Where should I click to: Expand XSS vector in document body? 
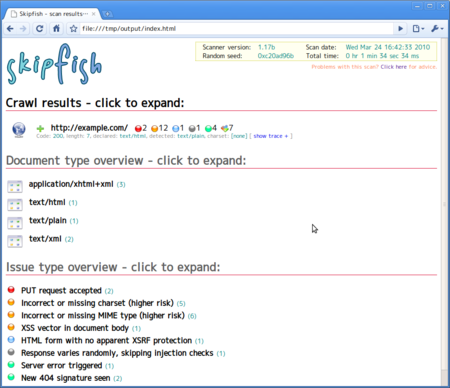point(75,328)
